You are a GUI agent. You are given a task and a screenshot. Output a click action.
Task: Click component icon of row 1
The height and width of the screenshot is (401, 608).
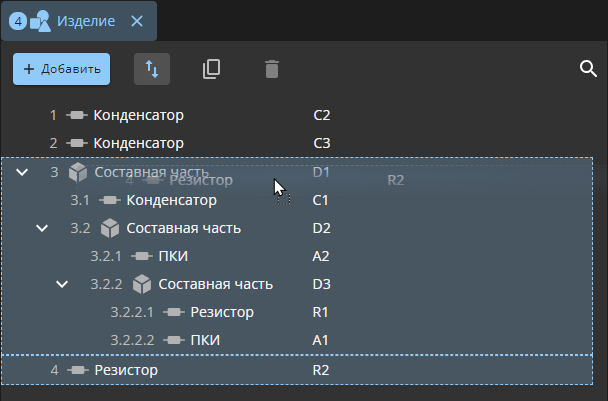(x=77, y=115)
